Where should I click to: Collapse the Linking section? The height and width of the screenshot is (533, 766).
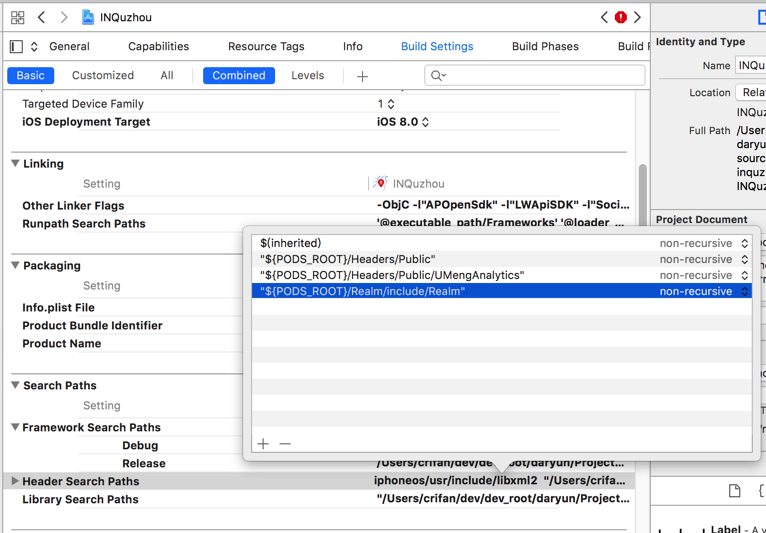(x=16, y=164)
